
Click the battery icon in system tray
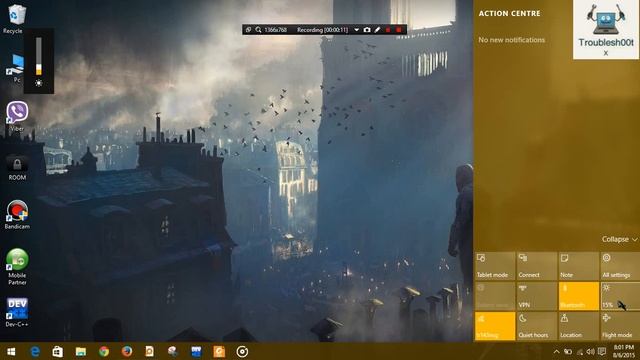pyautogui.click(x=568, y=351)
